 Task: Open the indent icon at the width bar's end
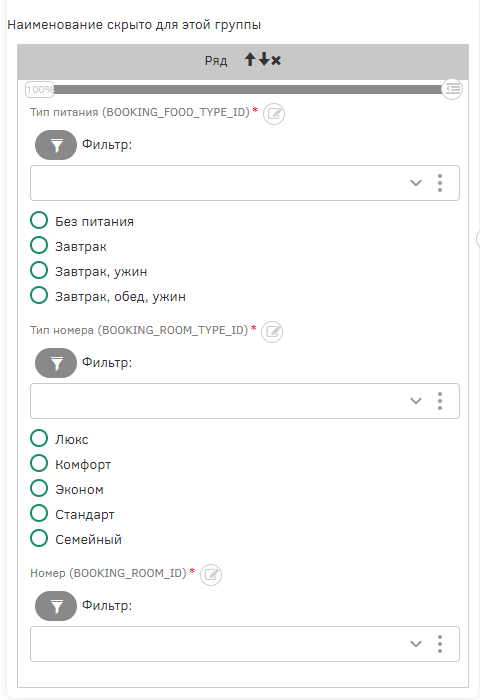click(x=452, y=89)
